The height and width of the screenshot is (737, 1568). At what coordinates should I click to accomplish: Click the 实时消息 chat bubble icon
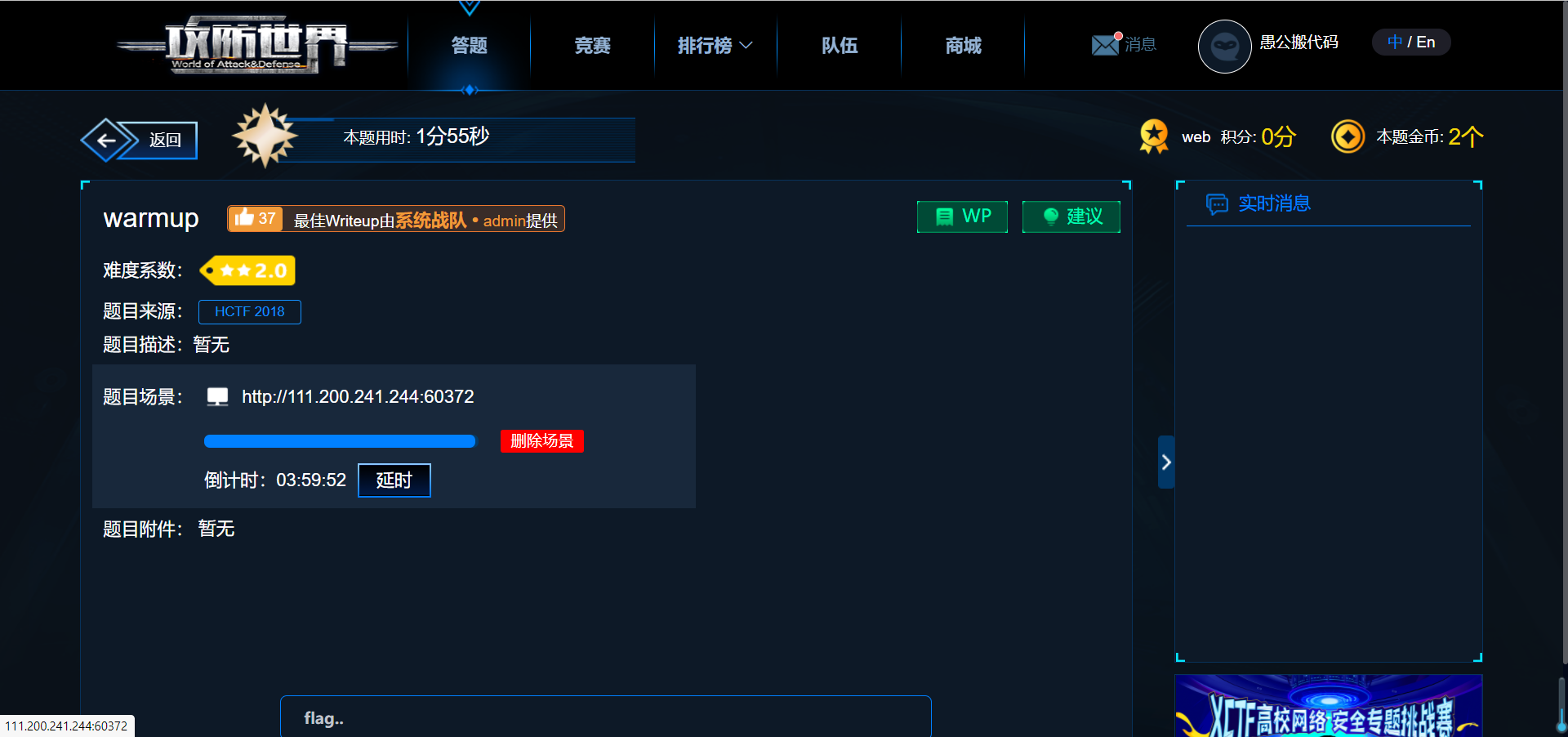pos(1217,204)
